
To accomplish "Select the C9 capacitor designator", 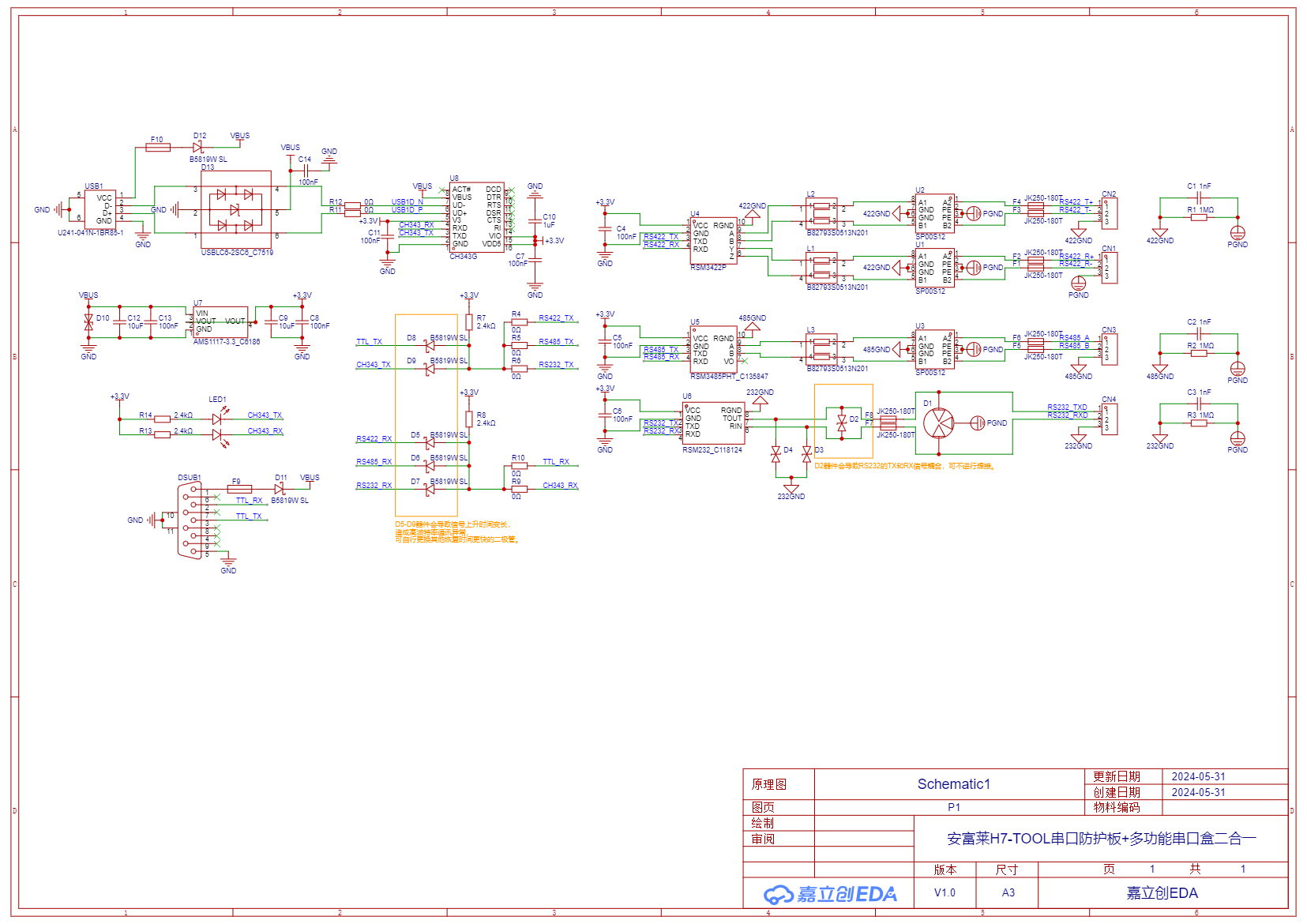I will [283, 318].
